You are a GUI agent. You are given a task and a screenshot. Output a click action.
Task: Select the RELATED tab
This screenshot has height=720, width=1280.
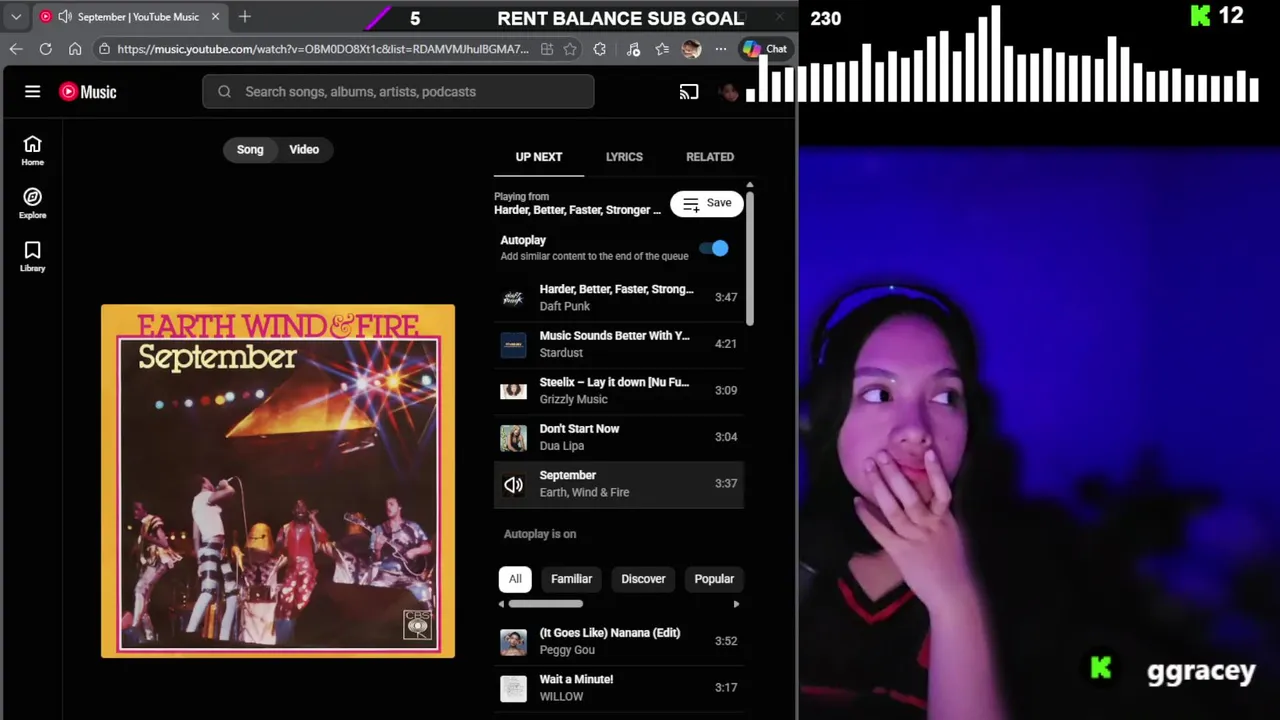710,157
